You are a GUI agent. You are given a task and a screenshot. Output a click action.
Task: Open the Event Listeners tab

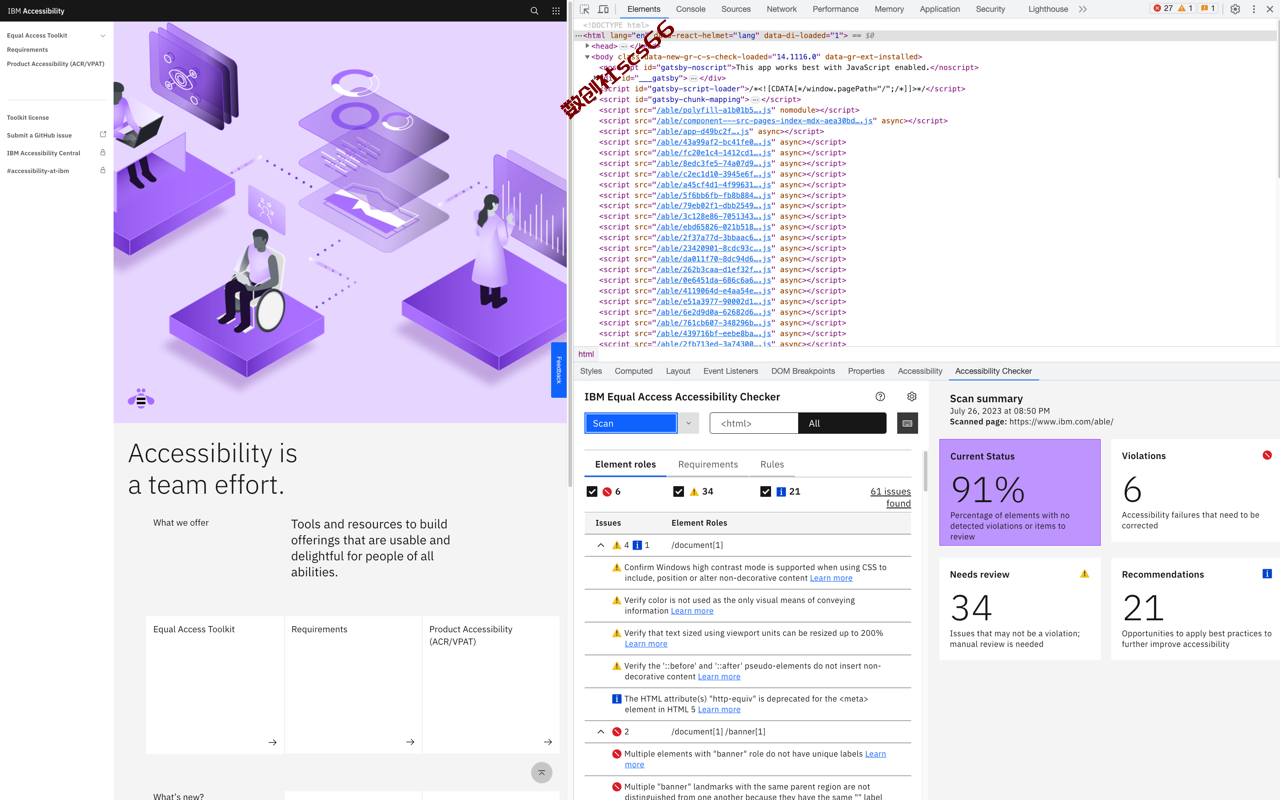point(730,371)
